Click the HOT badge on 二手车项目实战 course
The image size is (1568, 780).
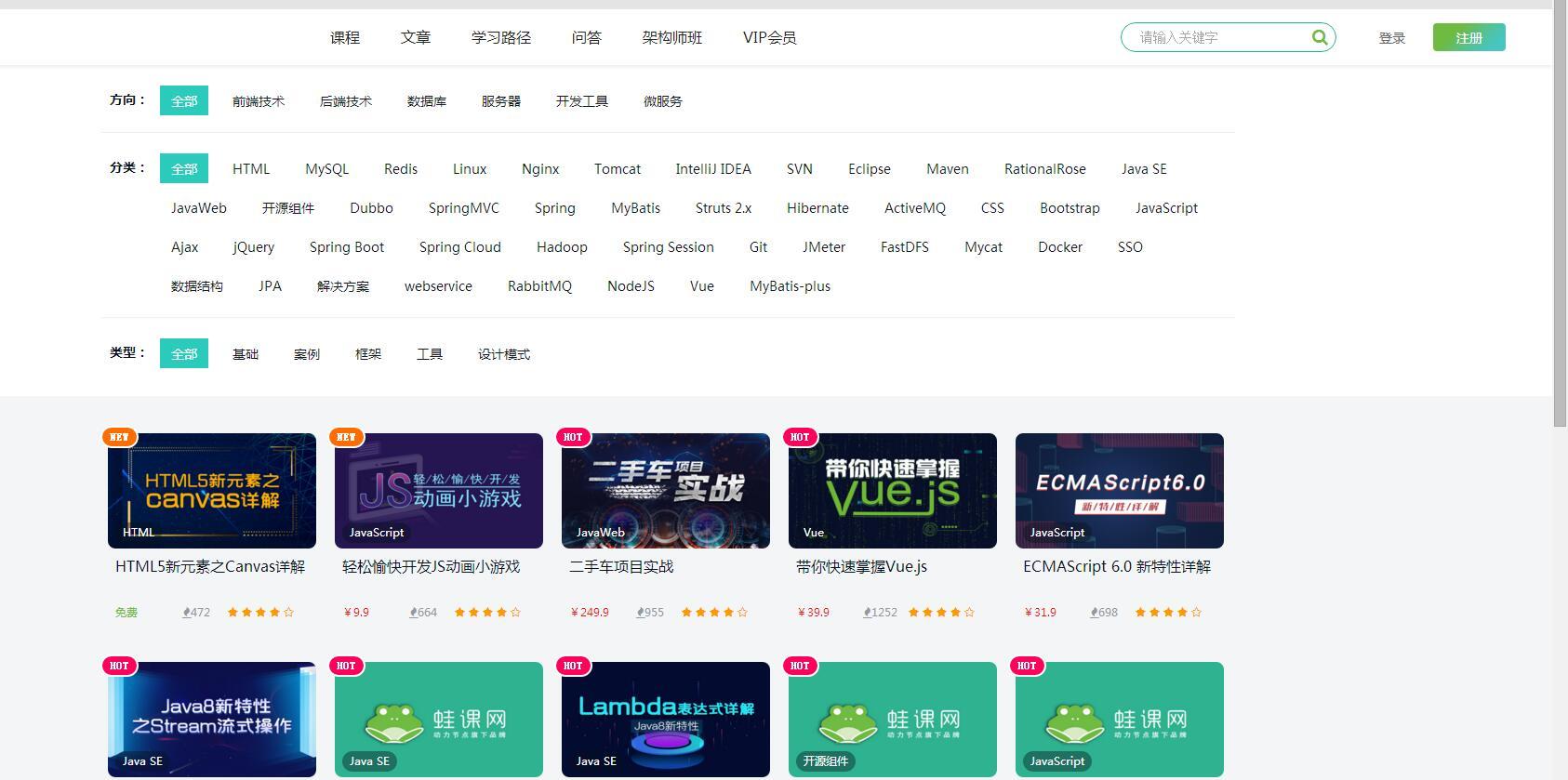pyautogui.click(x=573, y=437)
